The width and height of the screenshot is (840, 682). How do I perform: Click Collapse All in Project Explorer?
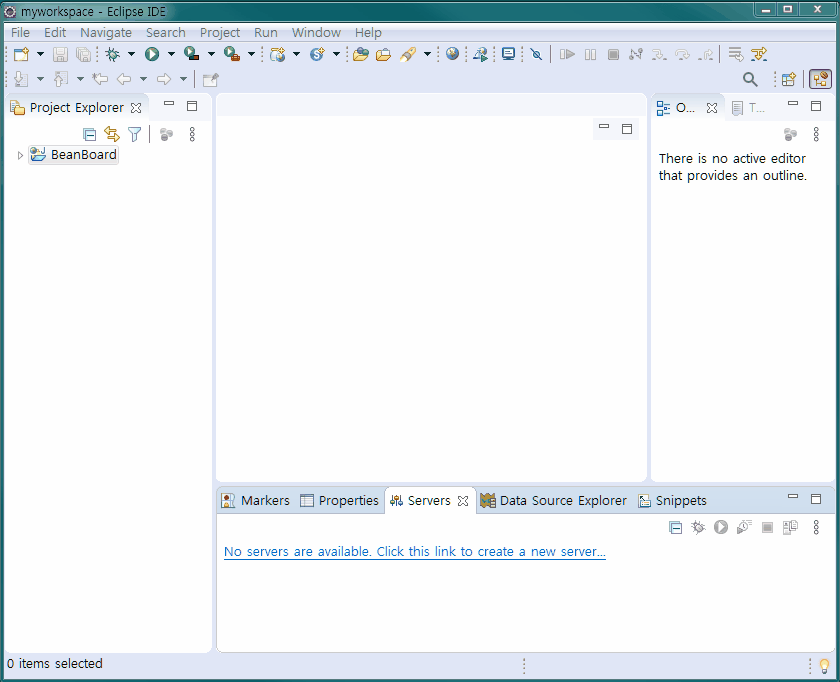coord(89,134)
